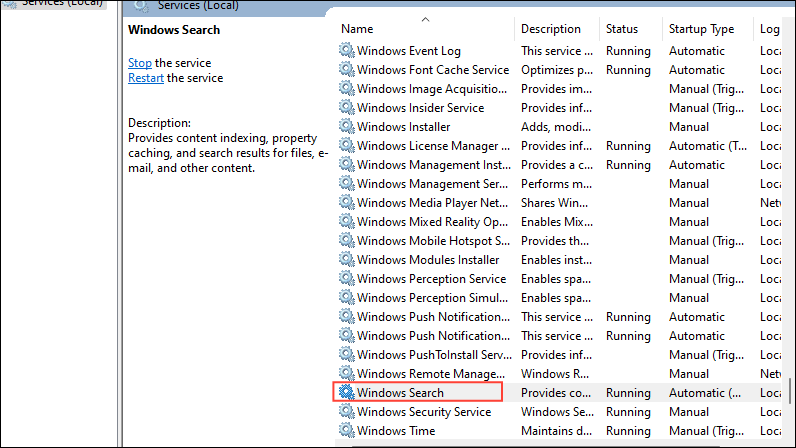Click Manual (Trig... startup of Windows Time
The image size is (796, 448).
click(706, 431)
